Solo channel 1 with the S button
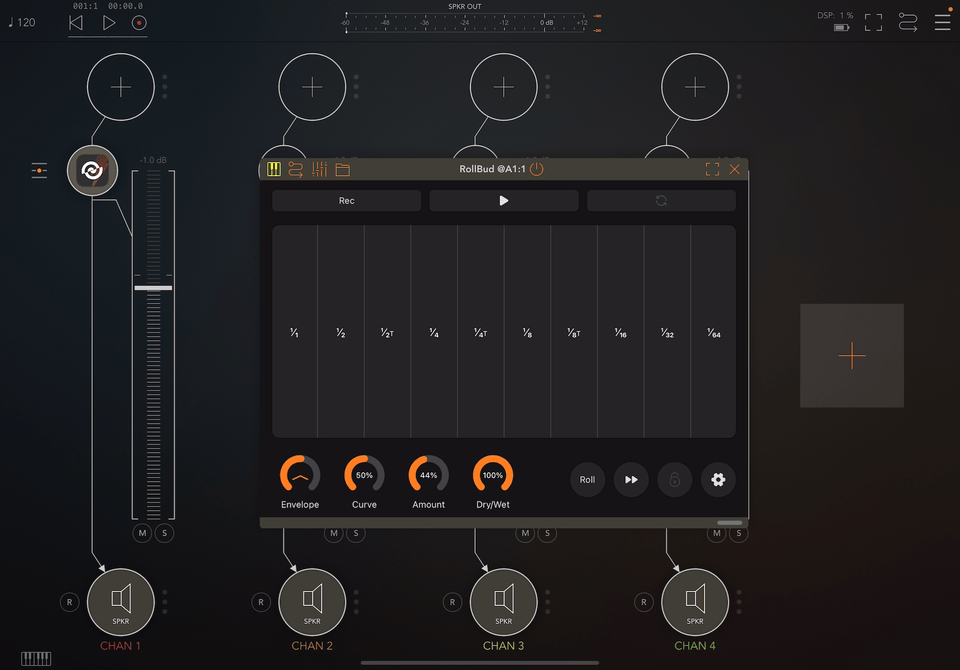Image resolution: width=960 pixels, height=670 pixels. [x=165, y=534]
